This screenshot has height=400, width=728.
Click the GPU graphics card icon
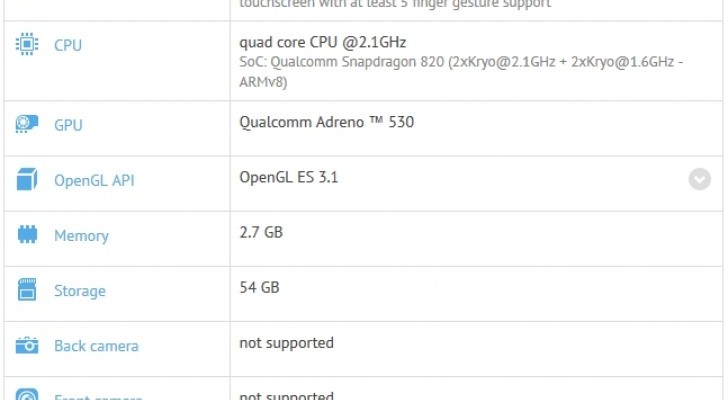pos(27,125)
